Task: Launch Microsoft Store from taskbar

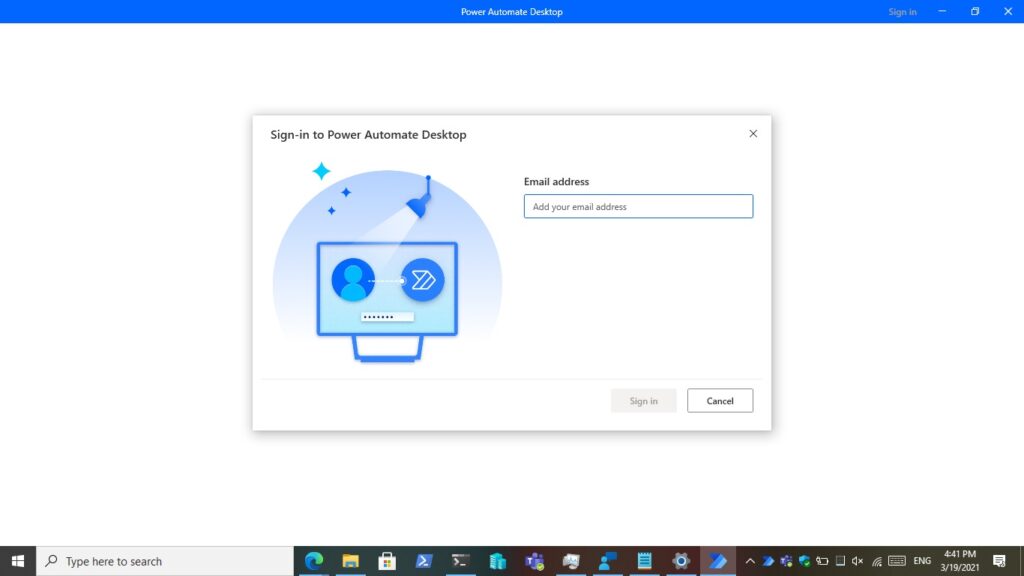Action: click(x=387, y=561)
